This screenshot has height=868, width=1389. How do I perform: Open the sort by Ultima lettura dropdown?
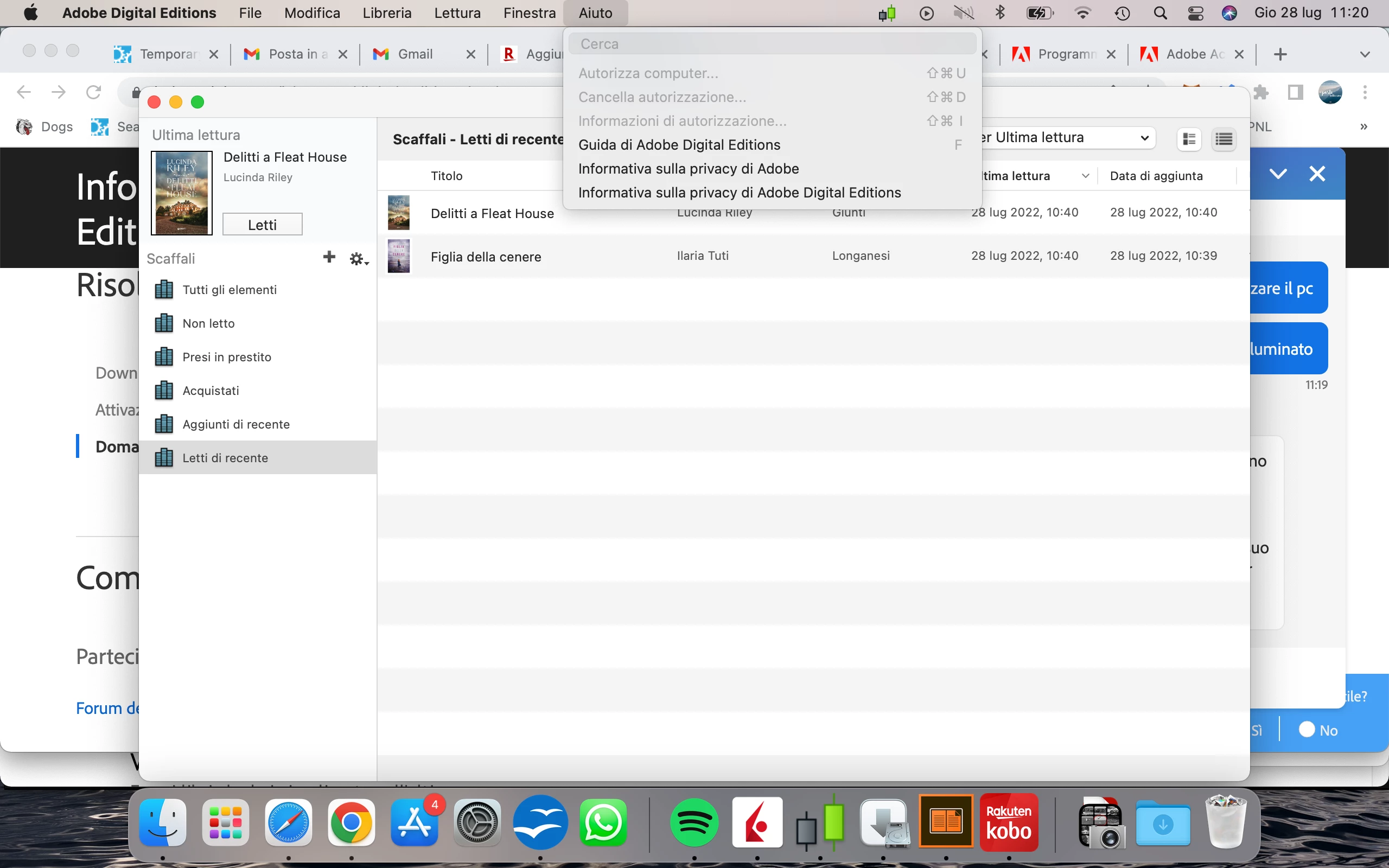click(x=1068, y=138)
